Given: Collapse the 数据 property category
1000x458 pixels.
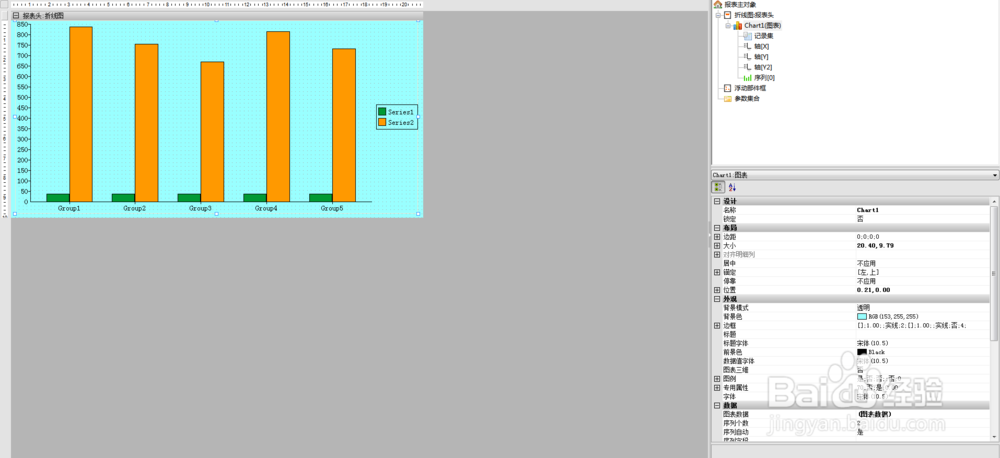Looking at the screenshot, I should click(x=717, y=405).
